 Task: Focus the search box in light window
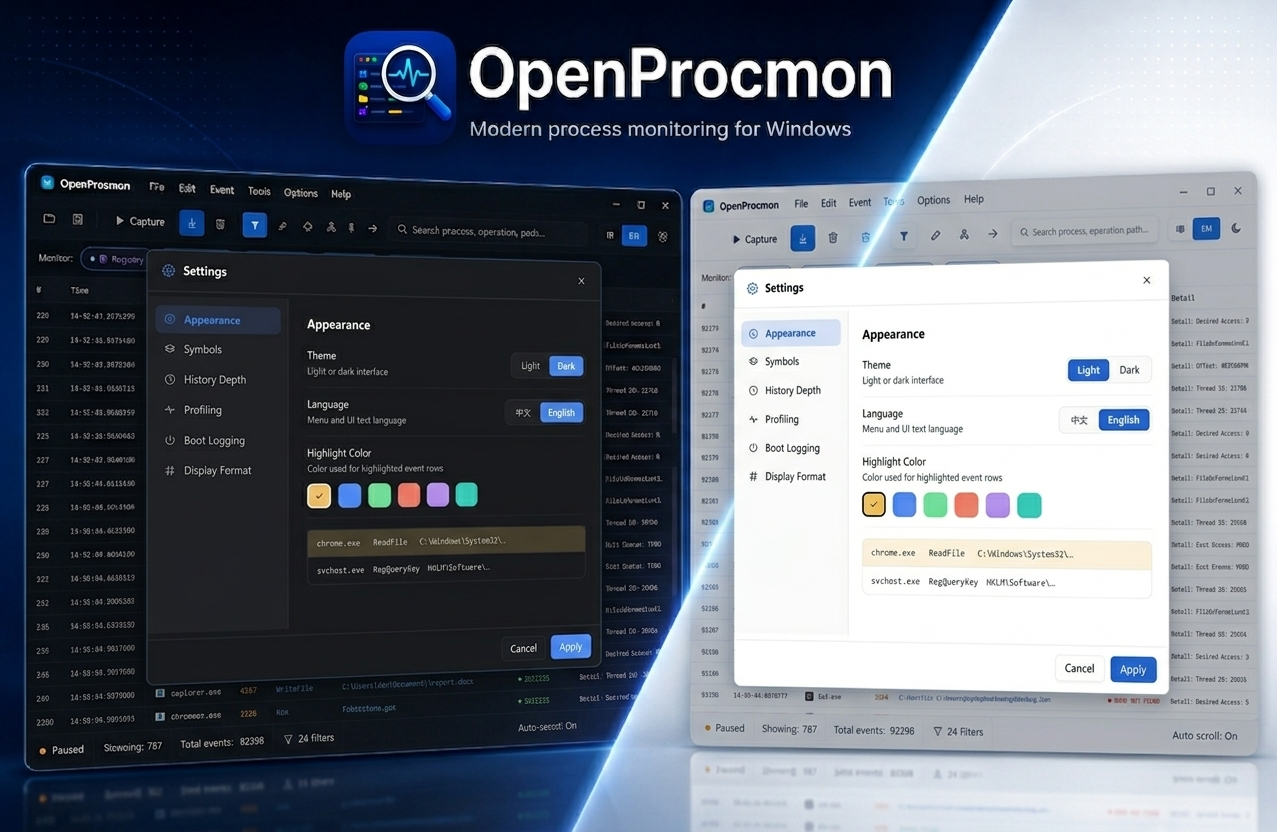[x=1084, y=231]
